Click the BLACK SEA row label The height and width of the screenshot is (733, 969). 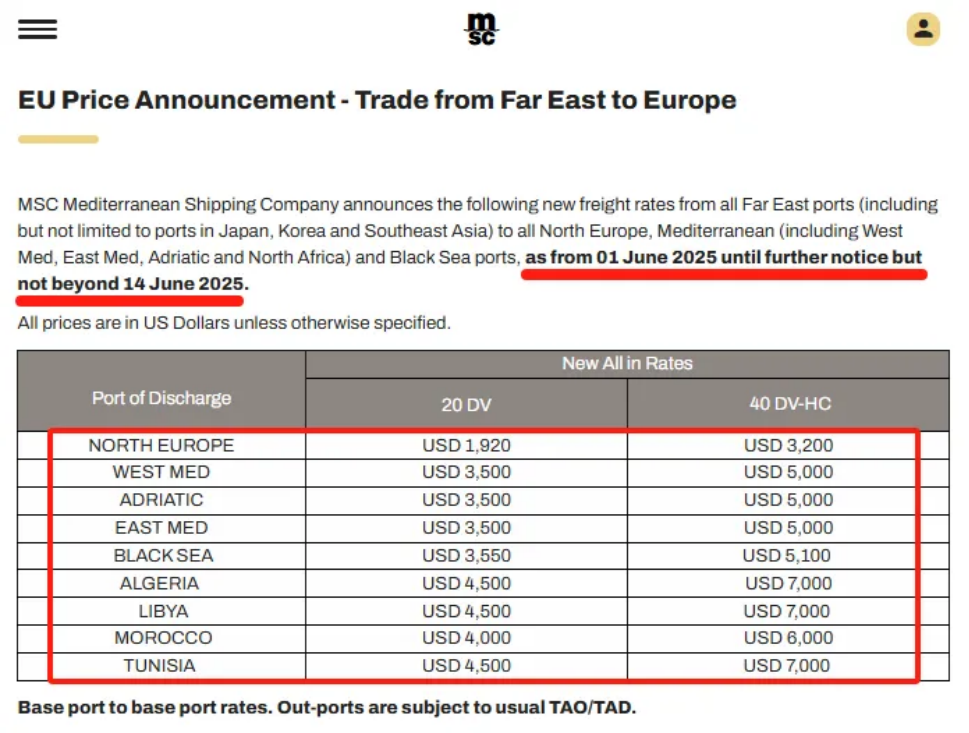163,555
